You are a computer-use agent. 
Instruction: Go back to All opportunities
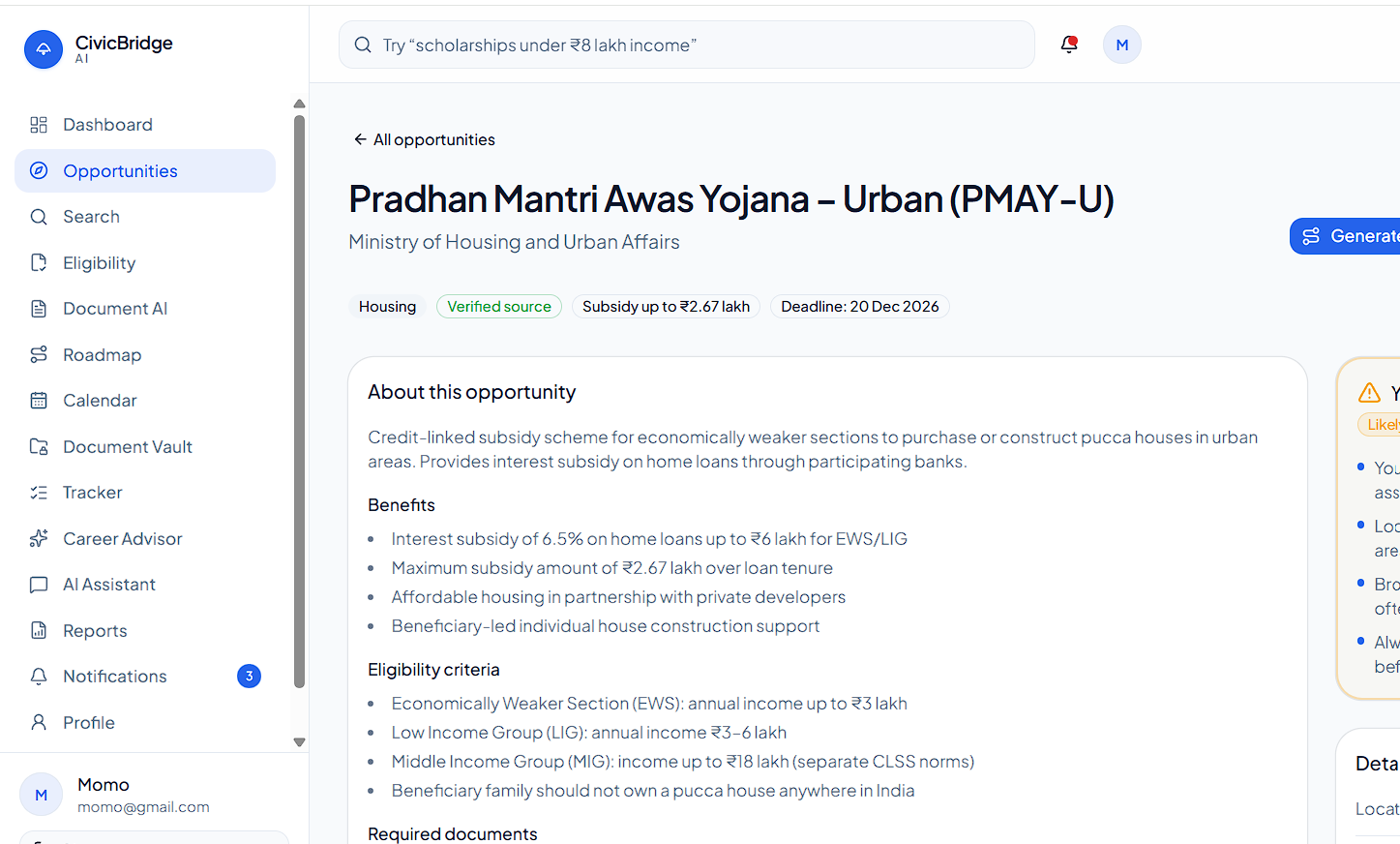click(x=424, y=139)
